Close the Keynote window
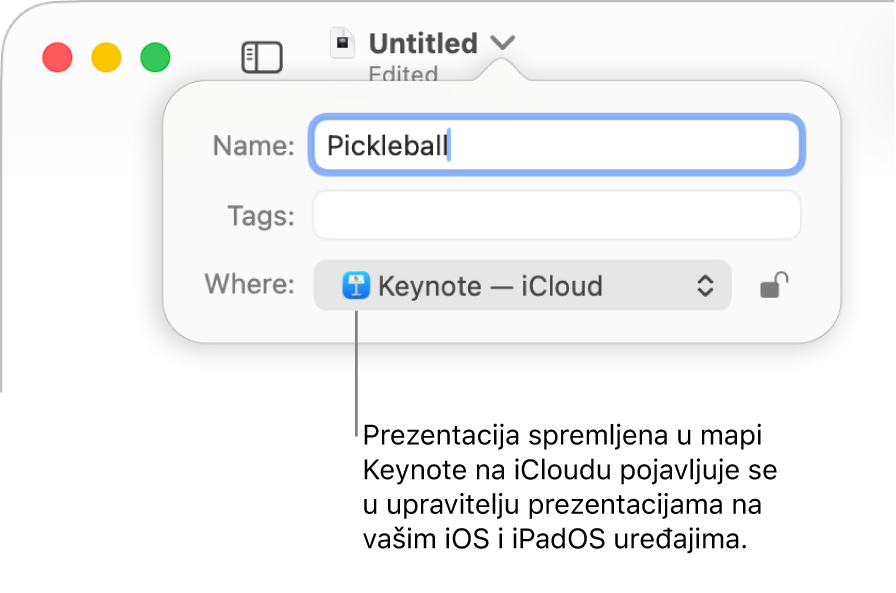896x593 pixels. (57, 57)
